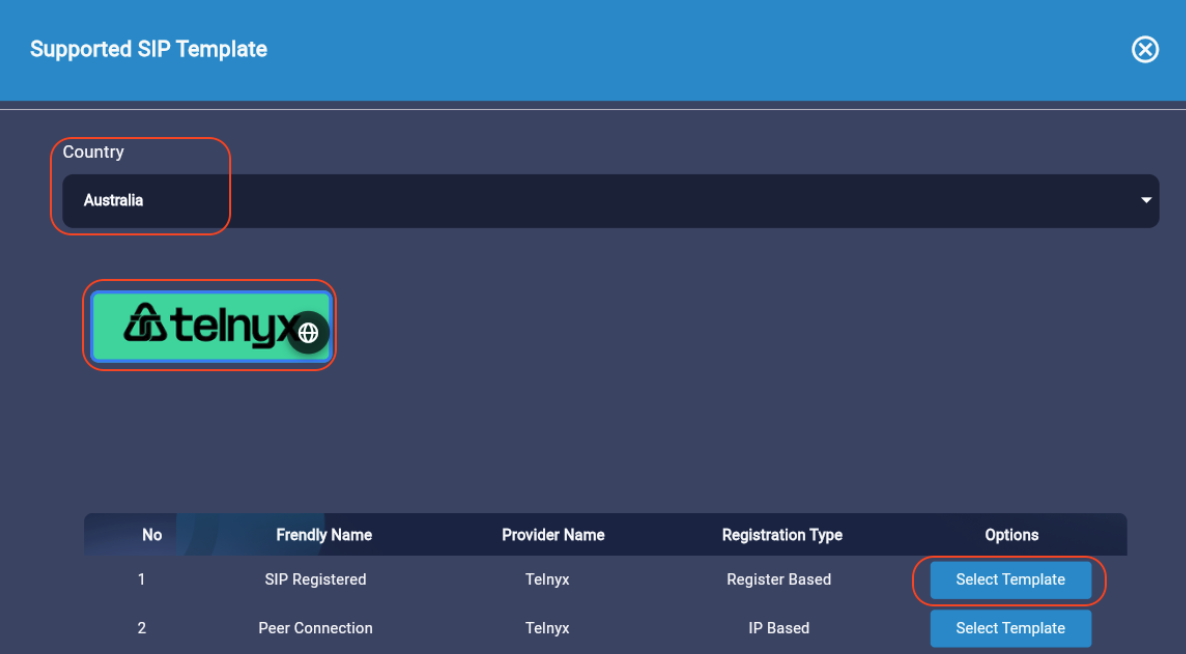Click the Register Based registration type cell
This screenshot has width=1186, height=654.
pyautogui.click(x=779, y=580)
